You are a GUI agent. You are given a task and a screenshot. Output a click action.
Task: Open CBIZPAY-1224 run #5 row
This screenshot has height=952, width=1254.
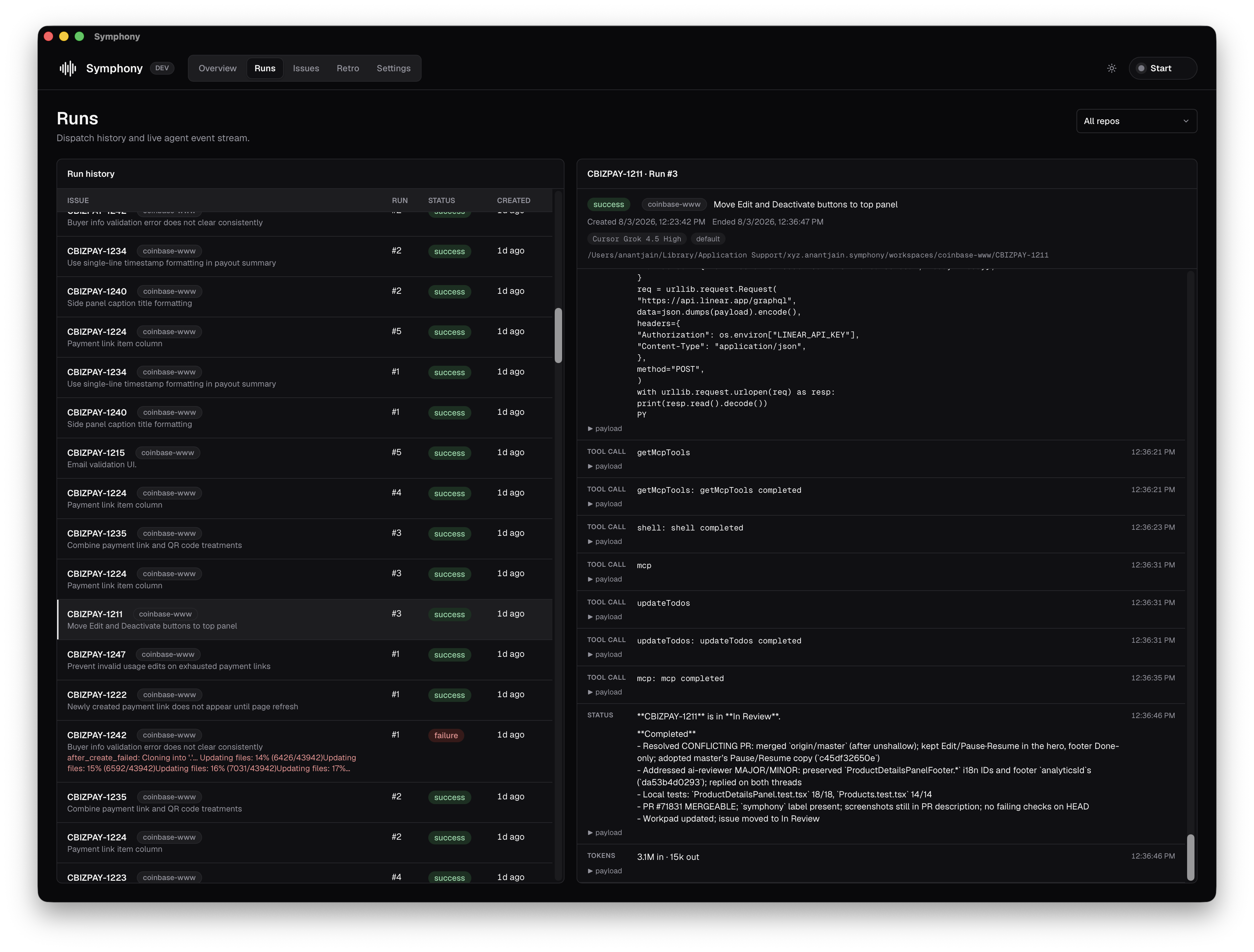[x=305, y=337]
